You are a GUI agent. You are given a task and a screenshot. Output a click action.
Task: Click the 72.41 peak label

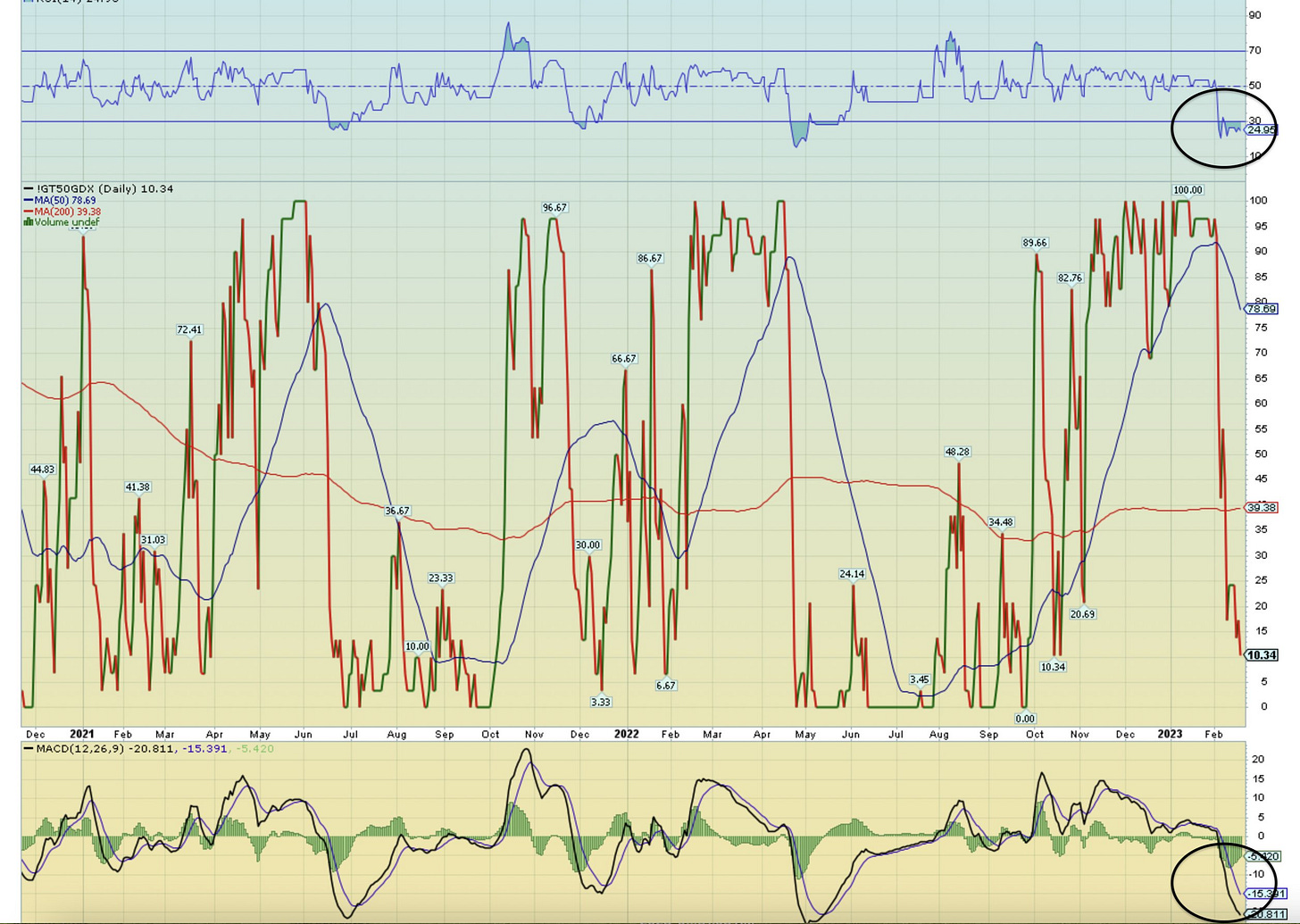[189, 330]
